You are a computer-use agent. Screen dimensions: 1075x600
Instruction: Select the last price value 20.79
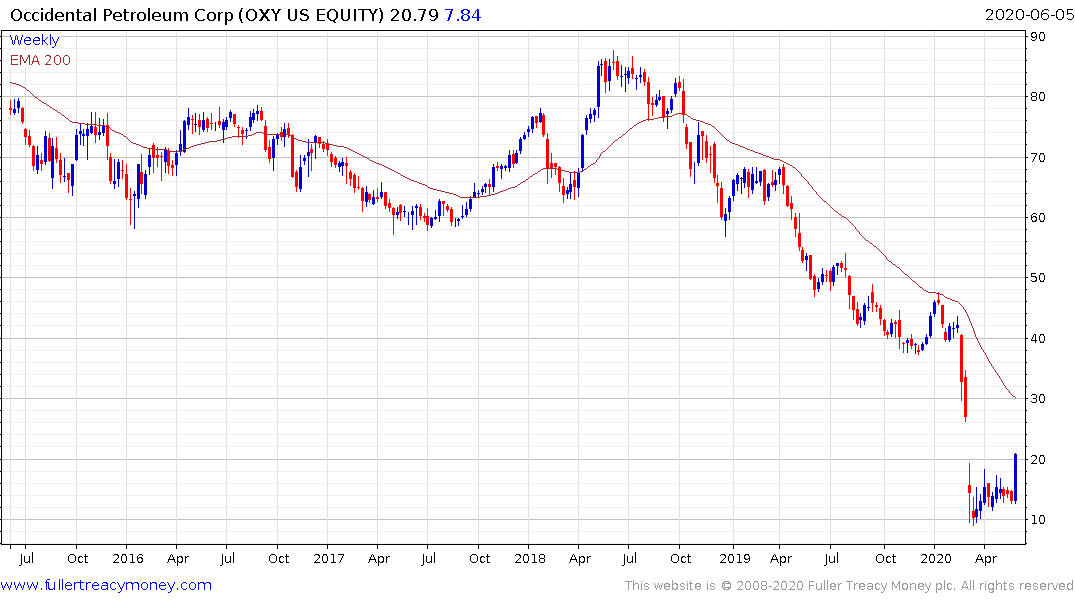pyautogui.click(x=414, y=15)
